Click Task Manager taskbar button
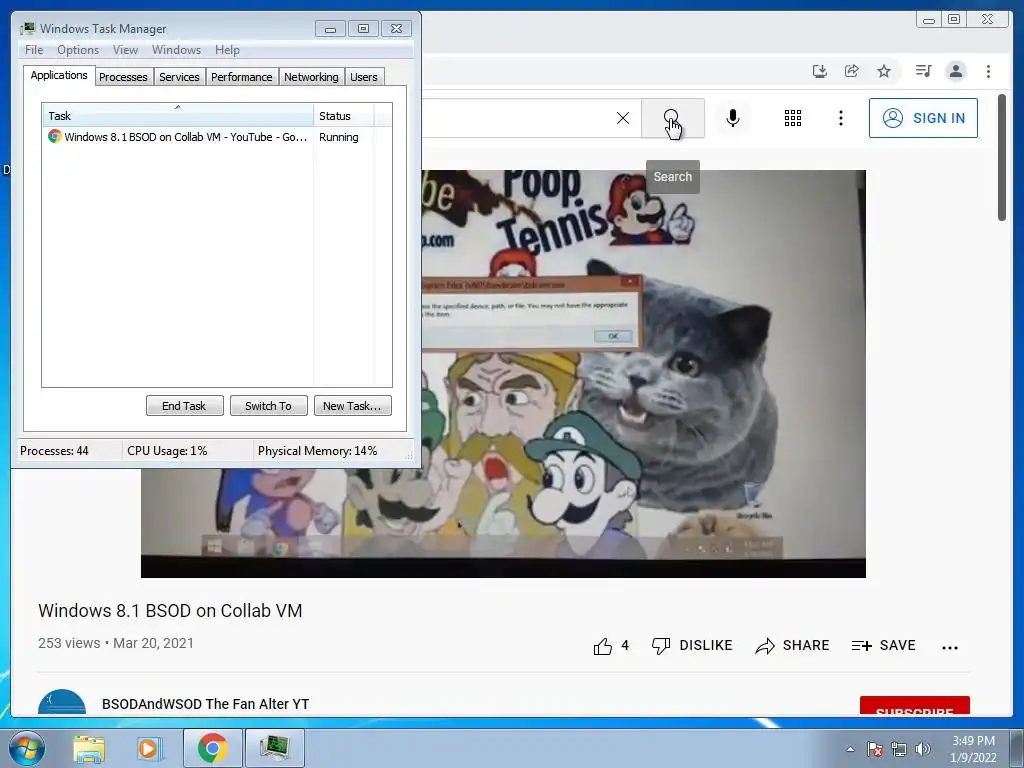 (275, 748)
